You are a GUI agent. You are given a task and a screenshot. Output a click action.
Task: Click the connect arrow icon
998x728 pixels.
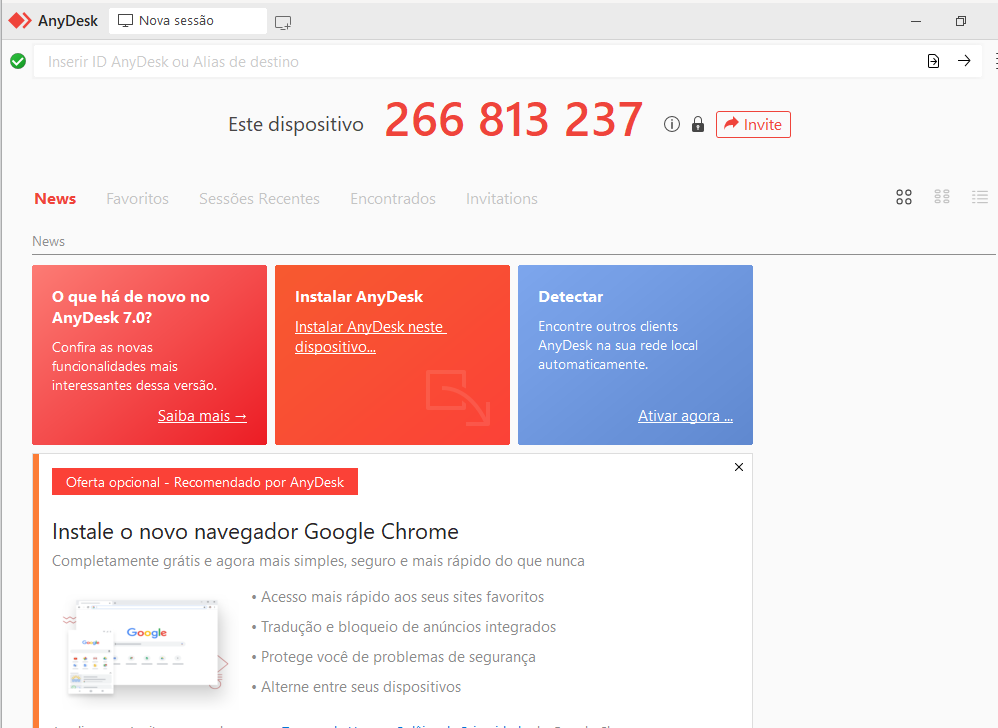pos(964,60)
